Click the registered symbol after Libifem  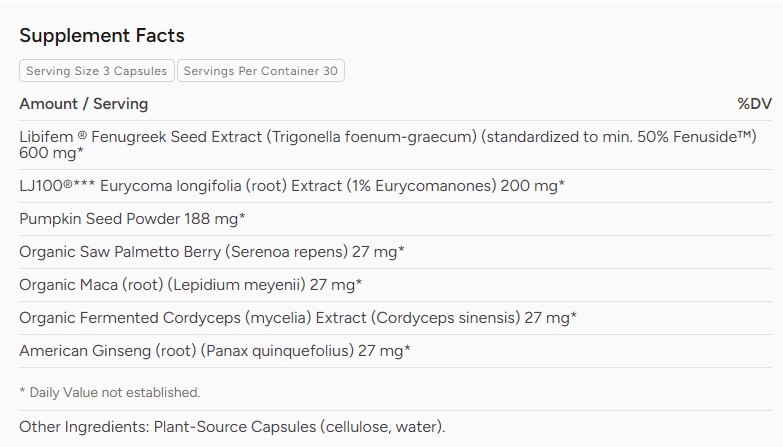(82, 135)
